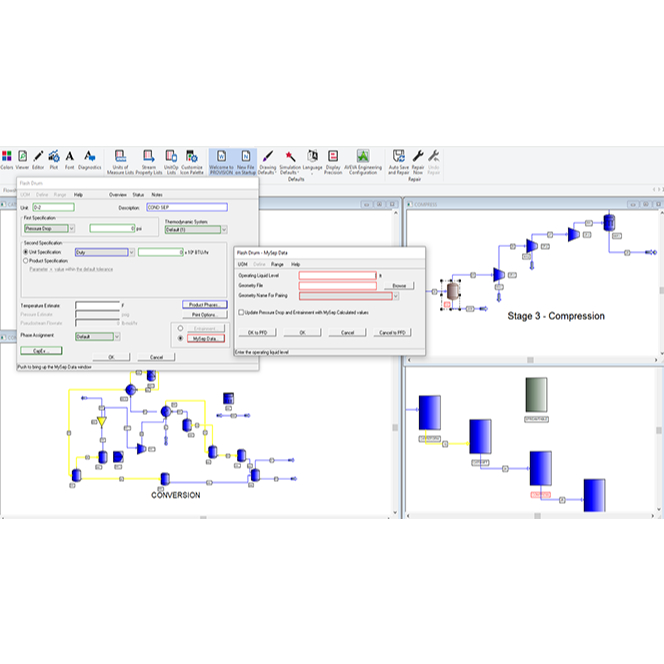Open Units of Measure Lists
The image size is (664, 664).
point(120,162)
